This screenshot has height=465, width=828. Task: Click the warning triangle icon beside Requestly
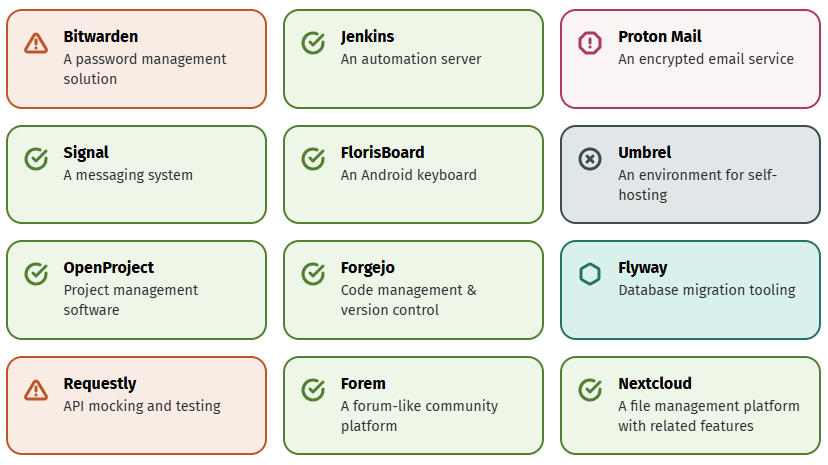pyautogui.click(x=36, y=389)
